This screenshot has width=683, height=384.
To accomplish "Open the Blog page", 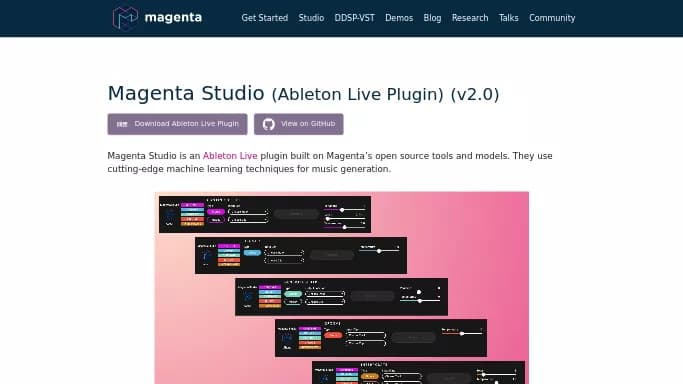I will (432, 18).
